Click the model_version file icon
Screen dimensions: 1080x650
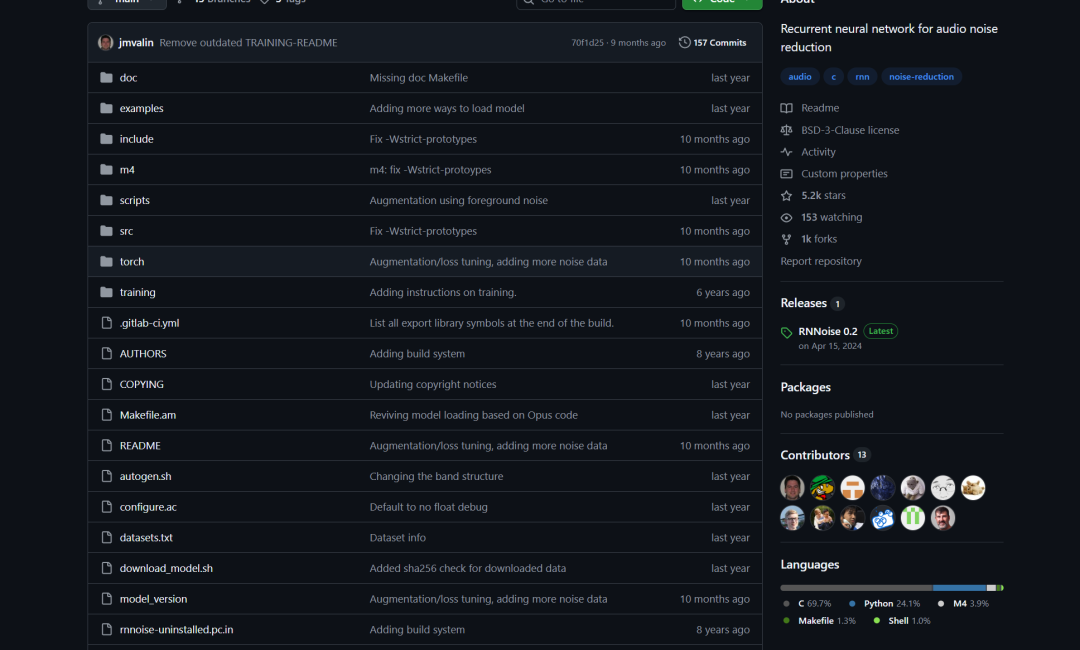coord(106,598)
